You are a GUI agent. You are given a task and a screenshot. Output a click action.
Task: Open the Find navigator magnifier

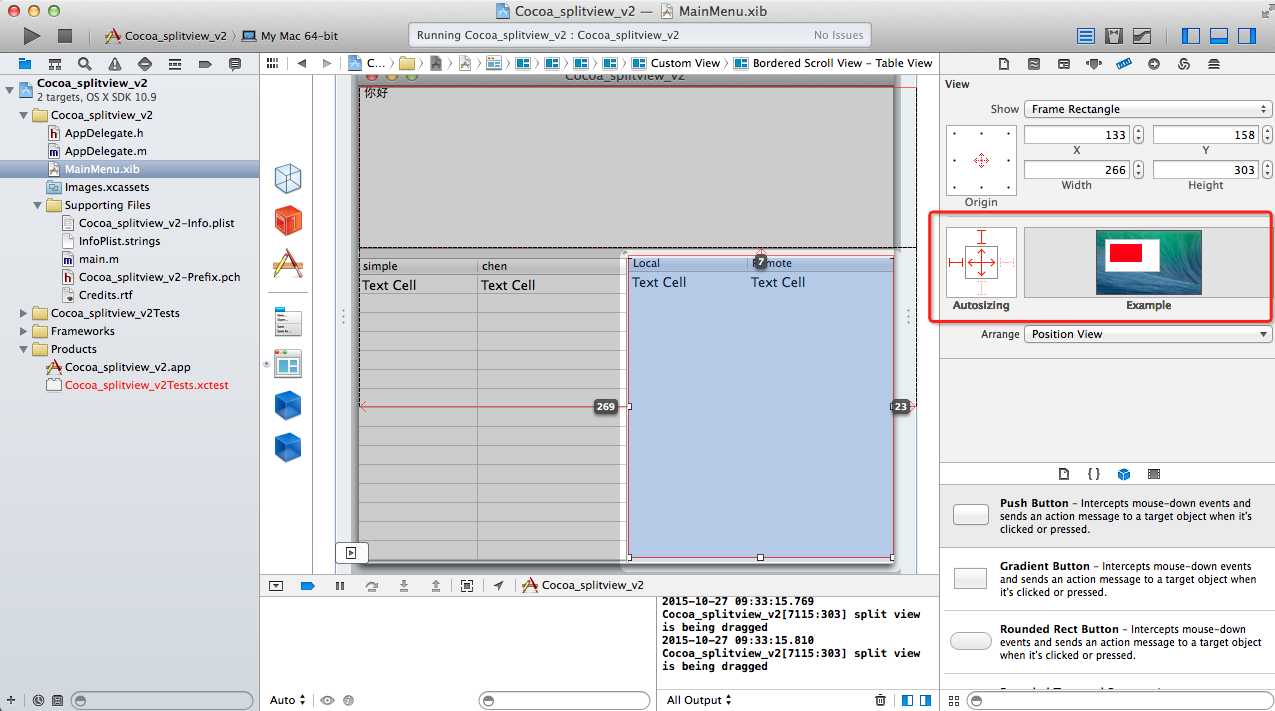pos(85,63)
